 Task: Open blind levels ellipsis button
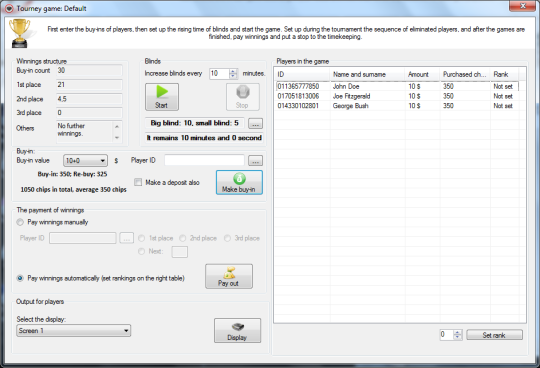click(255, 124)
